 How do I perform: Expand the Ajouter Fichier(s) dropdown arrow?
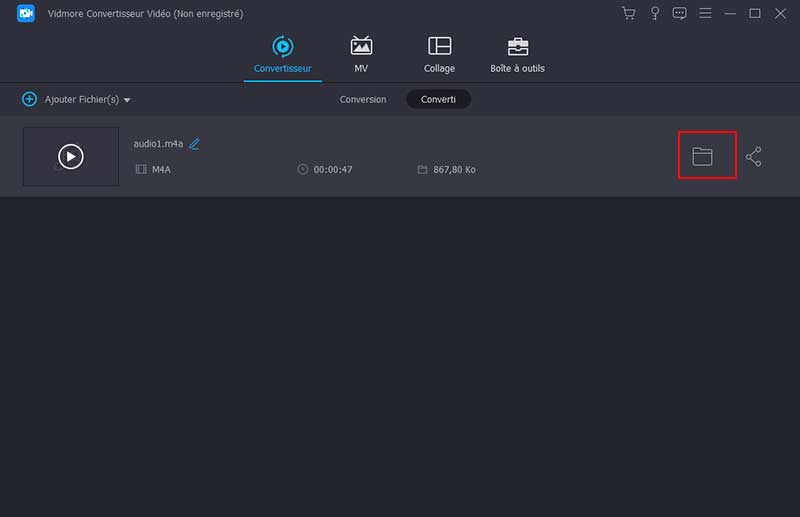pyautogui.click(x=127, y=101)
